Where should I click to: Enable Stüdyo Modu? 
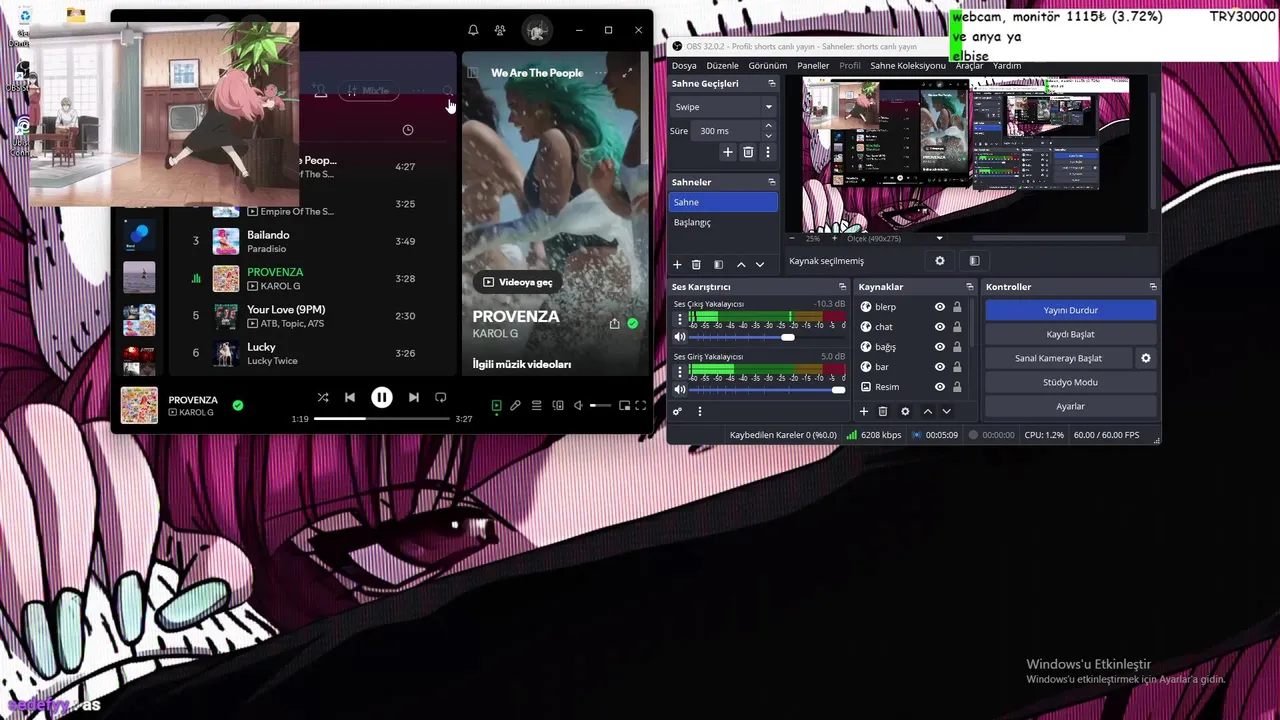[1070, 382]
